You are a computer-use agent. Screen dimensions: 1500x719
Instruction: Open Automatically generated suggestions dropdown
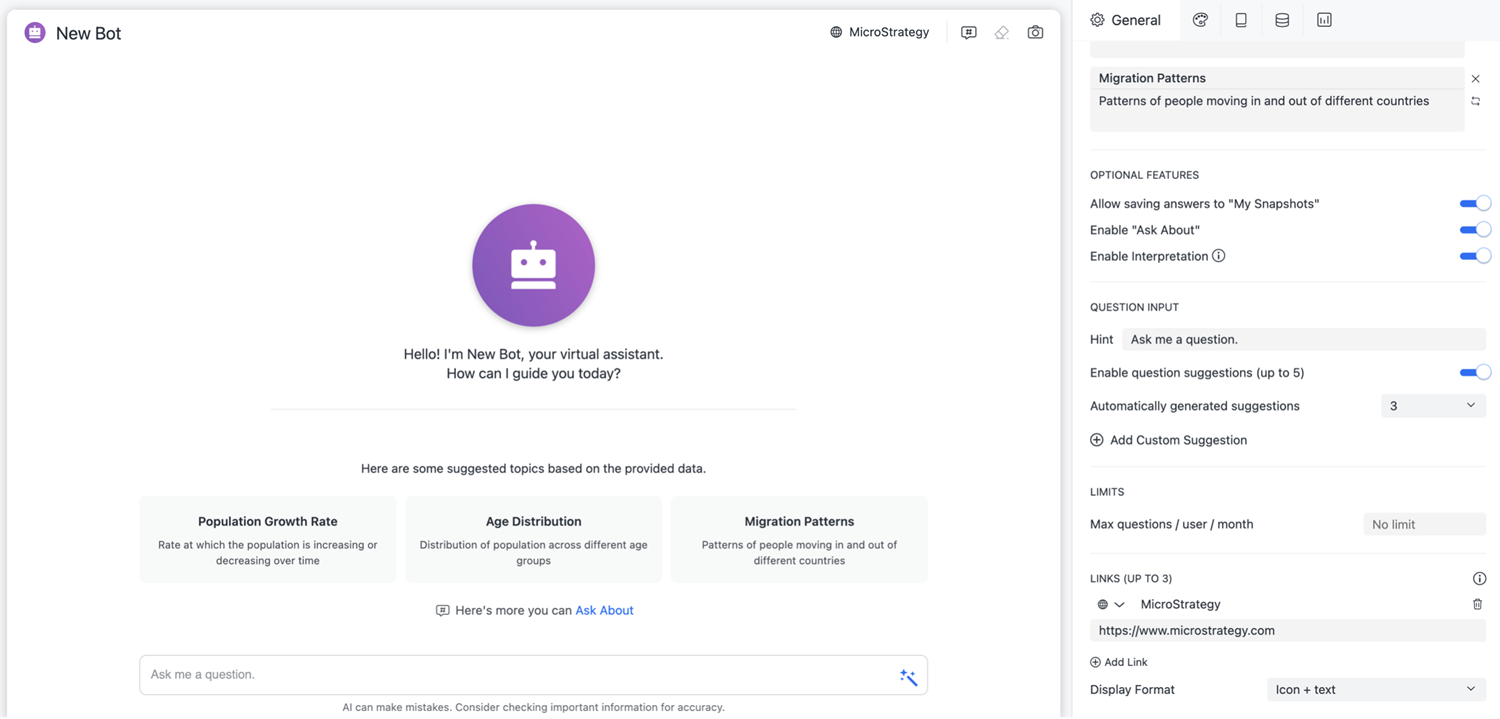[x=1432, y=406]
